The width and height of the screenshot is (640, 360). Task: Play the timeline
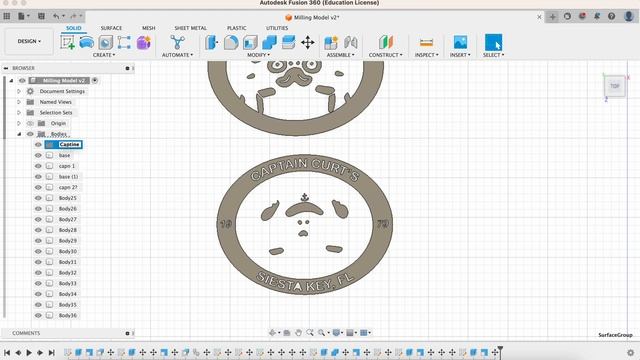click(x=29, y=352)
